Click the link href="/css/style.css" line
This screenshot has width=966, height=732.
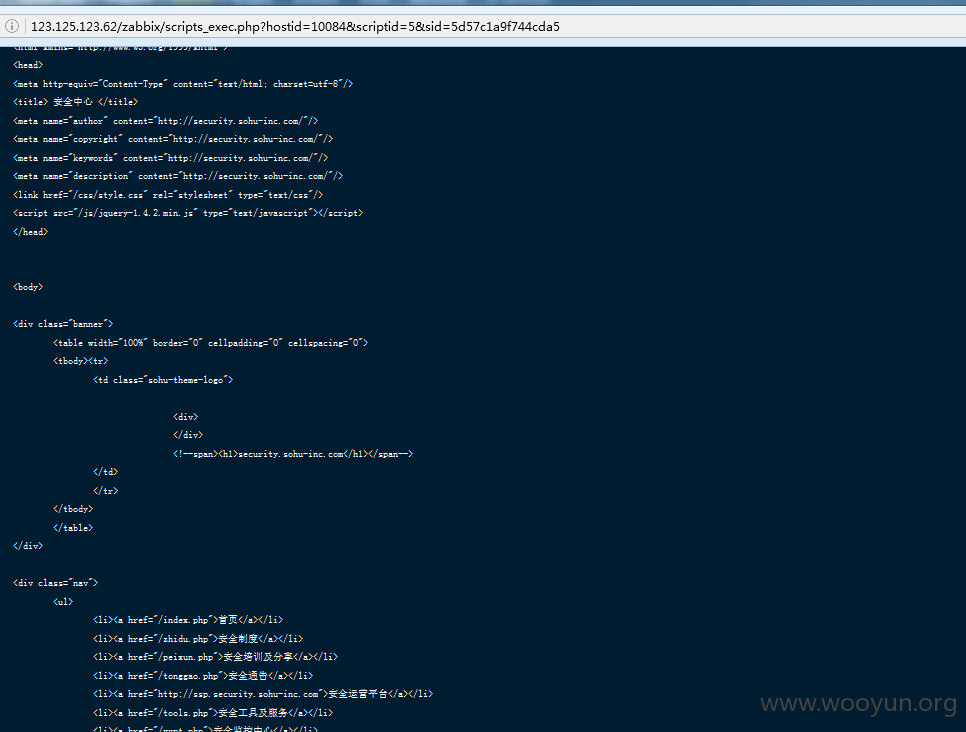click(x=168, y=195)
